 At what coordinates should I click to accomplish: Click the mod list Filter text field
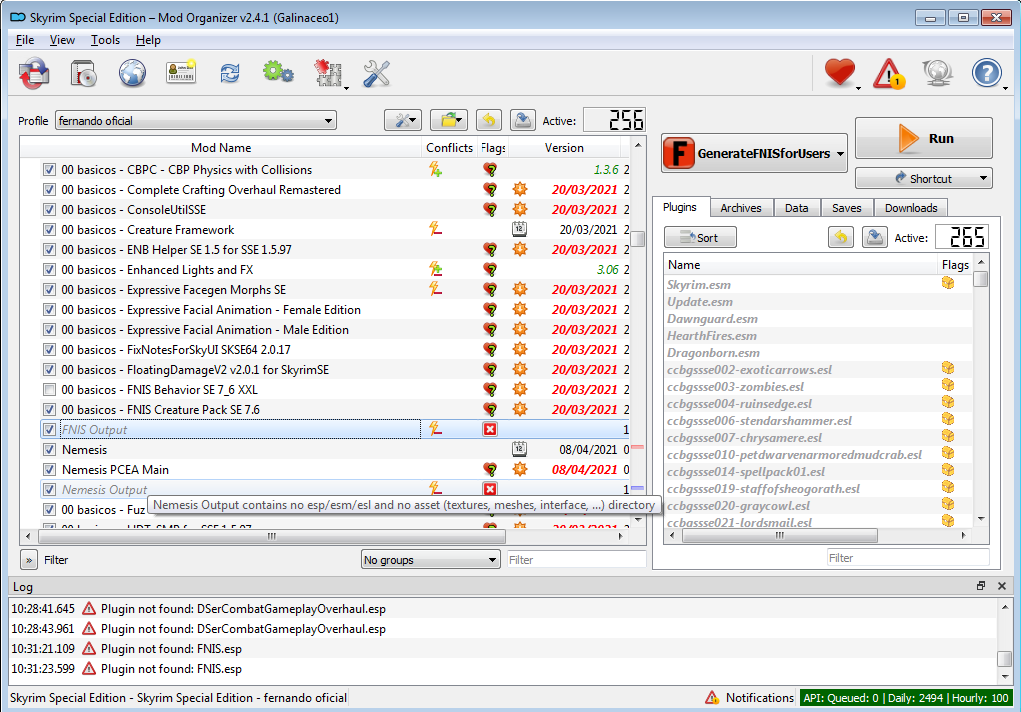(576, 560)
